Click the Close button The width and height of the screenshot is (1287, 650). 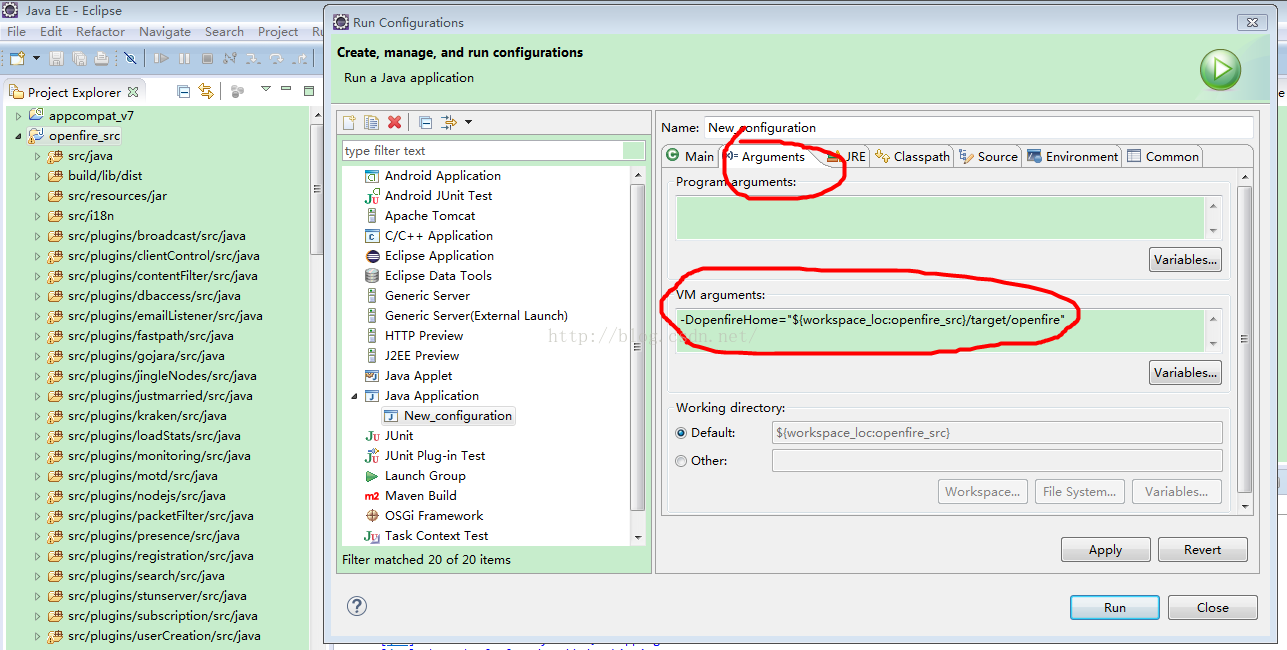(x=1213, y=607)
